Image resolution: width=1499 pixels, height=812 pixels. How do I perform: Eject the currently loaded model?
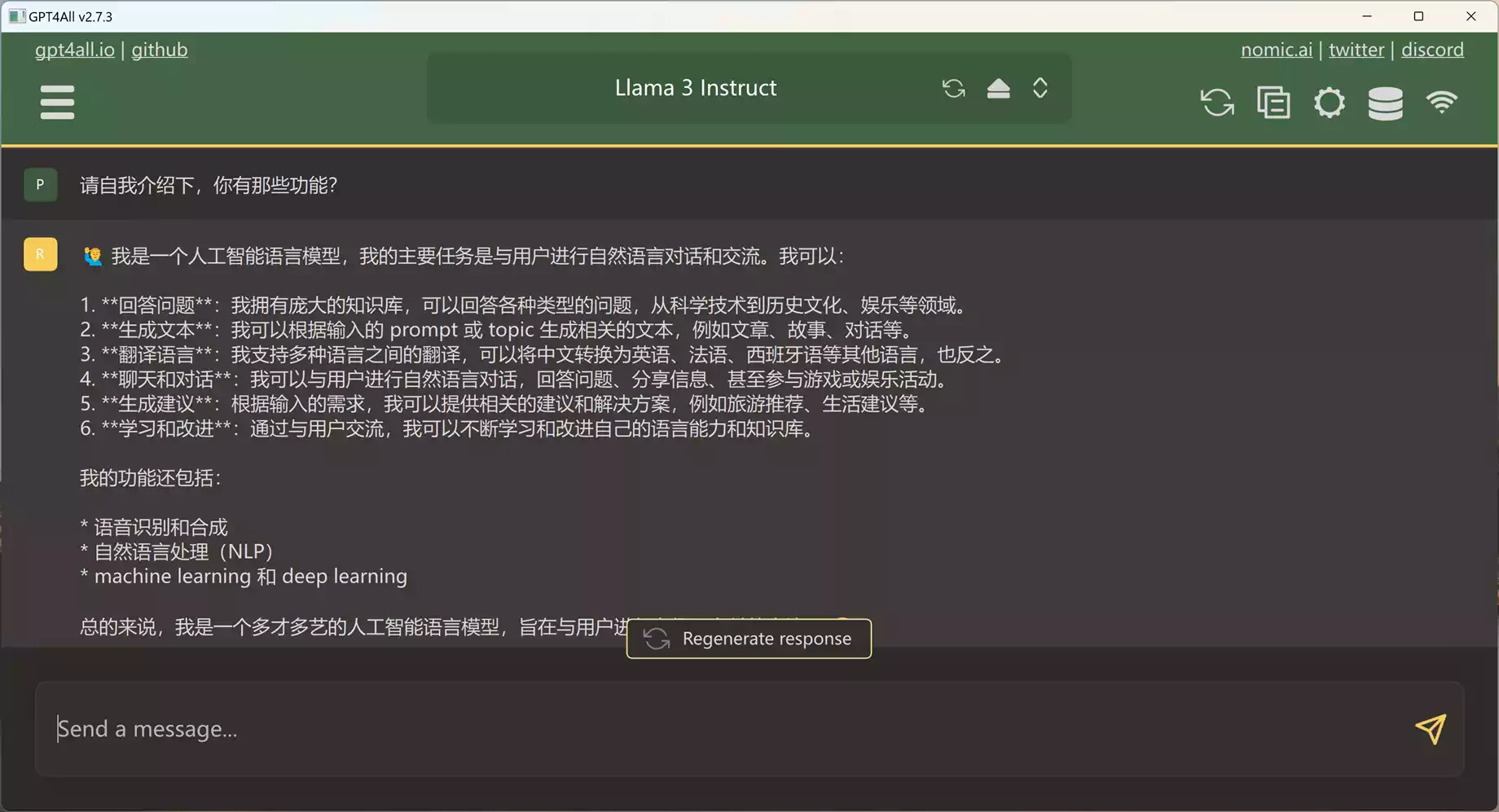tap(998, 88)
